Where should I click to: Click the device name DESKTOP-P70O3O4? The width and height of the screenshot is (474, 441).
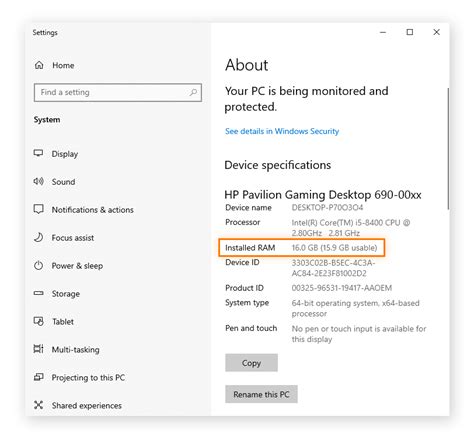point(327,208)
